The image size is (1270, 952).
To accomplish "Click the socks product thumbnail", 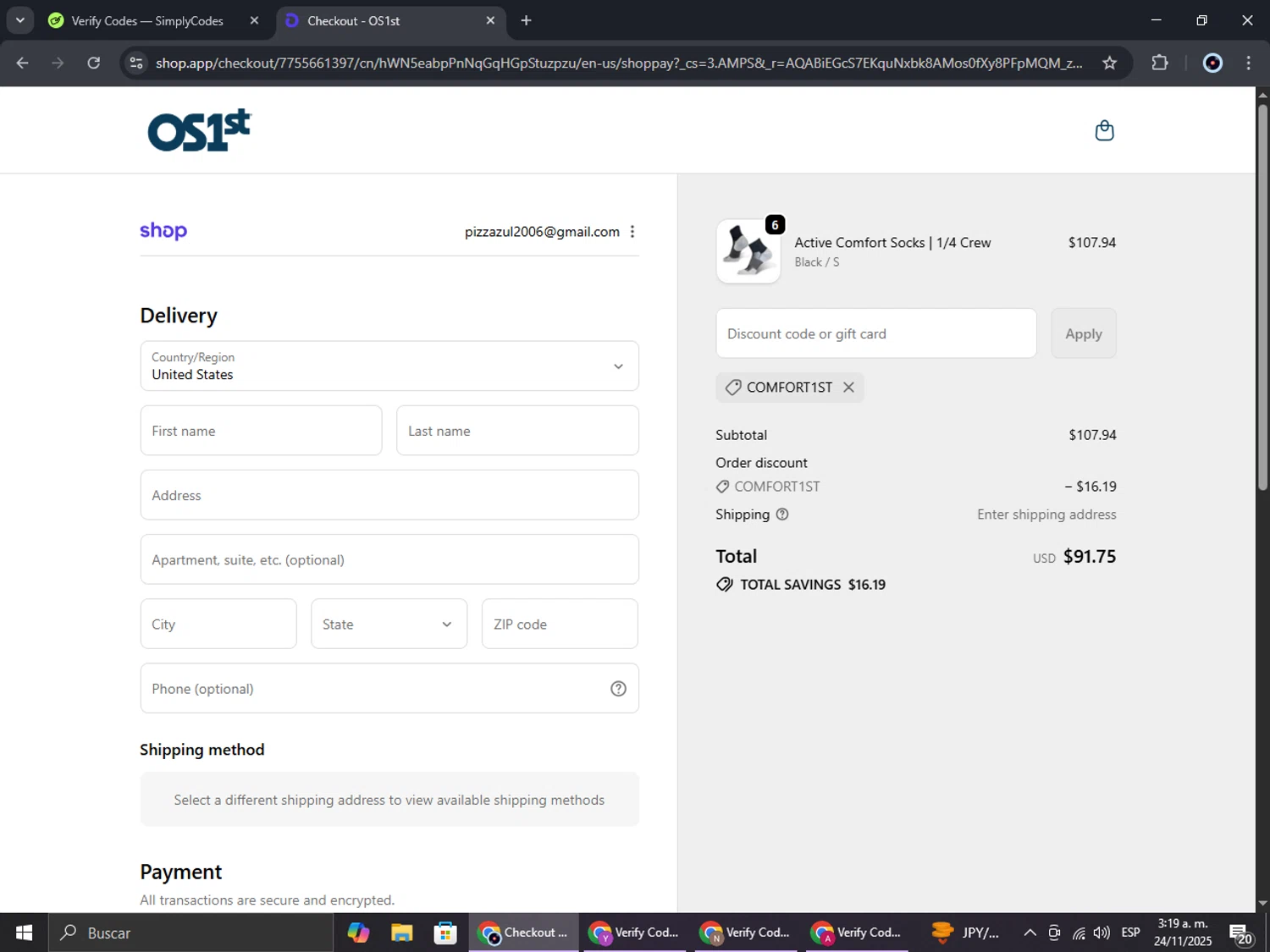I will click(x=748, y=251).
